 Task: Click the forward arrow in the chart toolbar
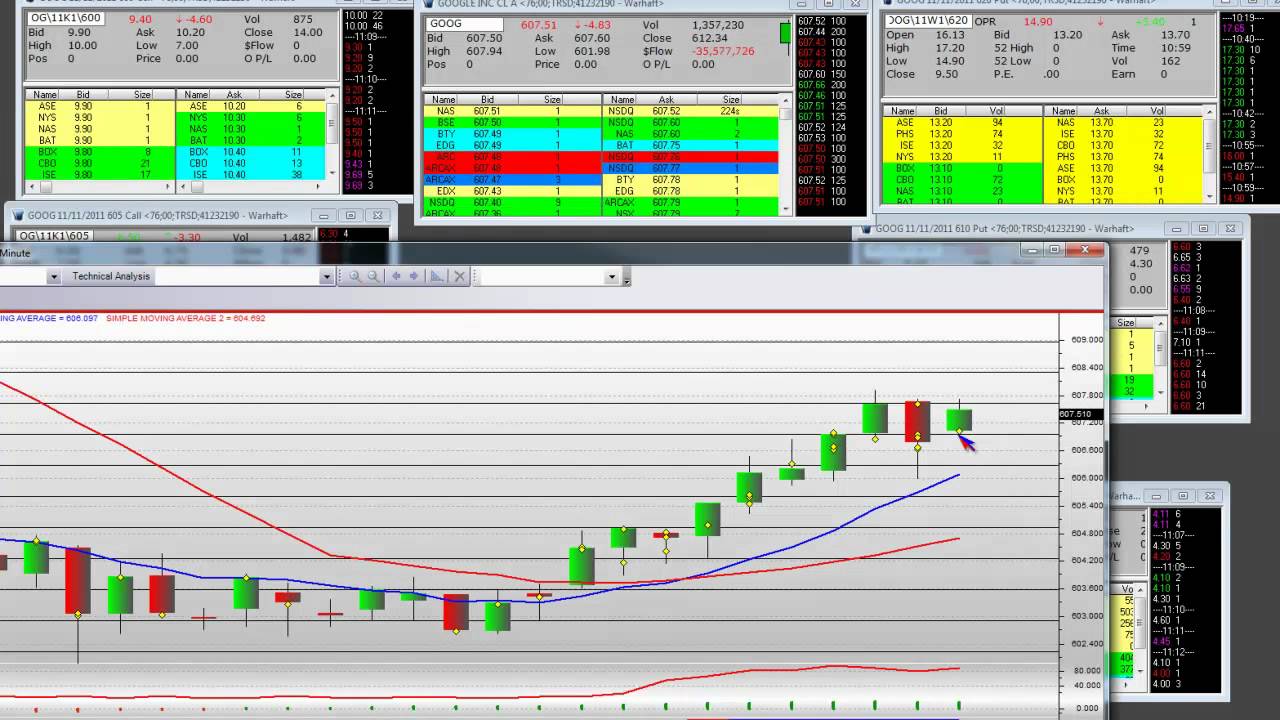click(414, 276)
